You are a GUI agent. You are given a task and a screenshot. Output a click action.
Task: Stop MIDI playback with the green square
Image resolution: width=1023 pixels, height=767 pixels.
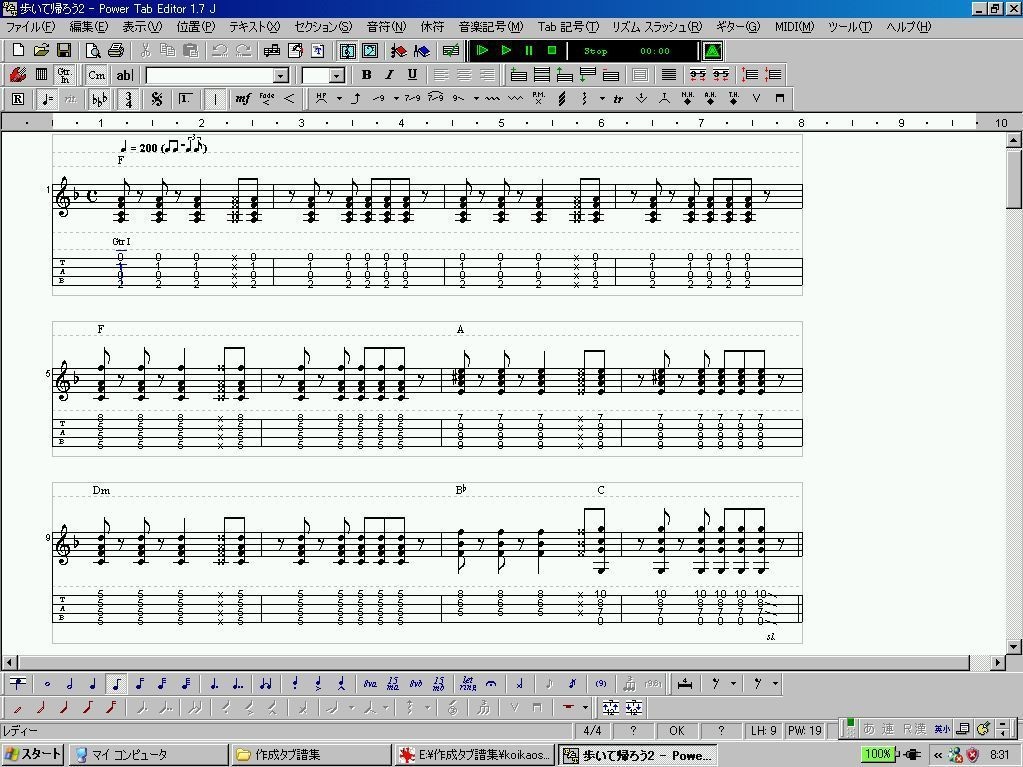[552, 50]
